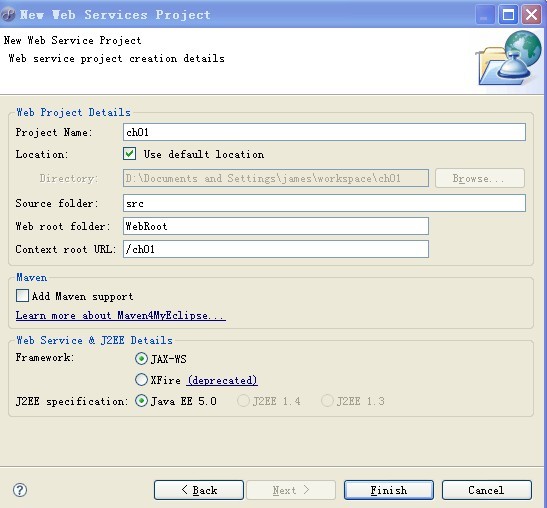This screenshot has width=547, height=508.
Task: Click the Web root folder field
Action: [x=276, y=226]
